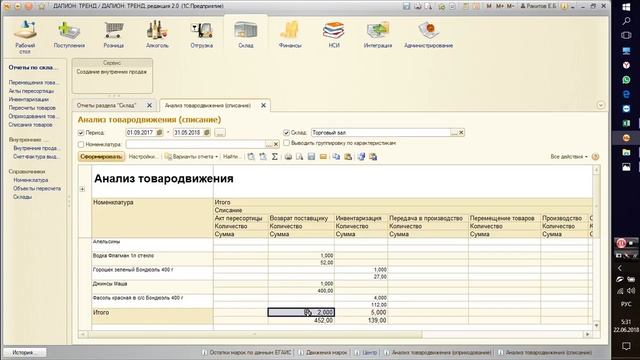
Task: Open the Рабочий стол section
Action: pos(25,37)
